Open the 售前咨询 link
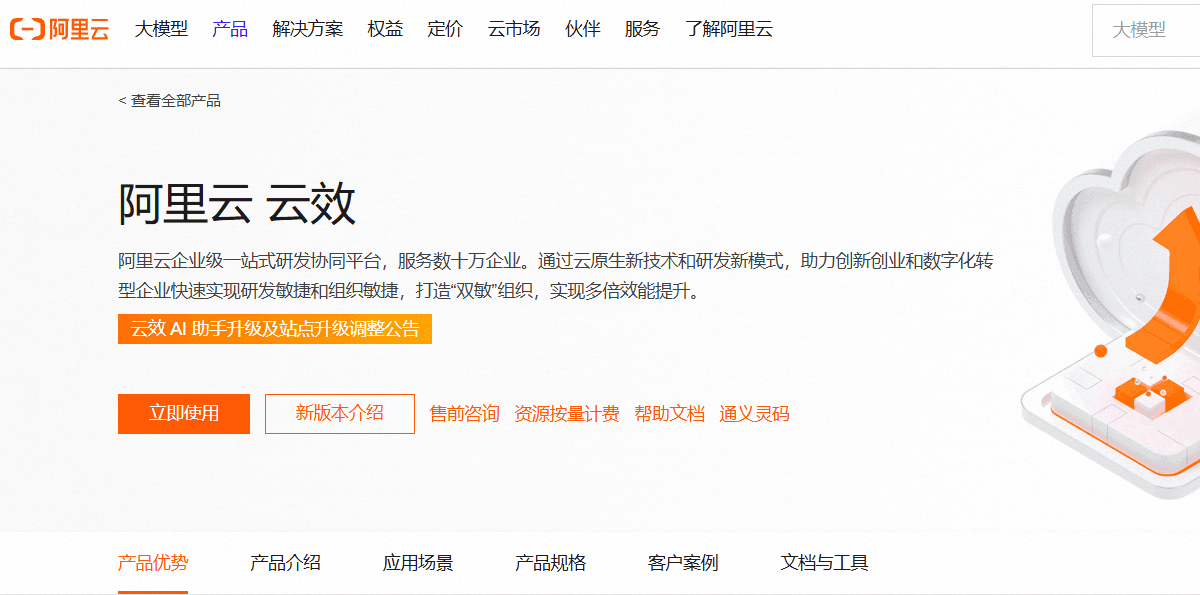 tap(464, 414)
